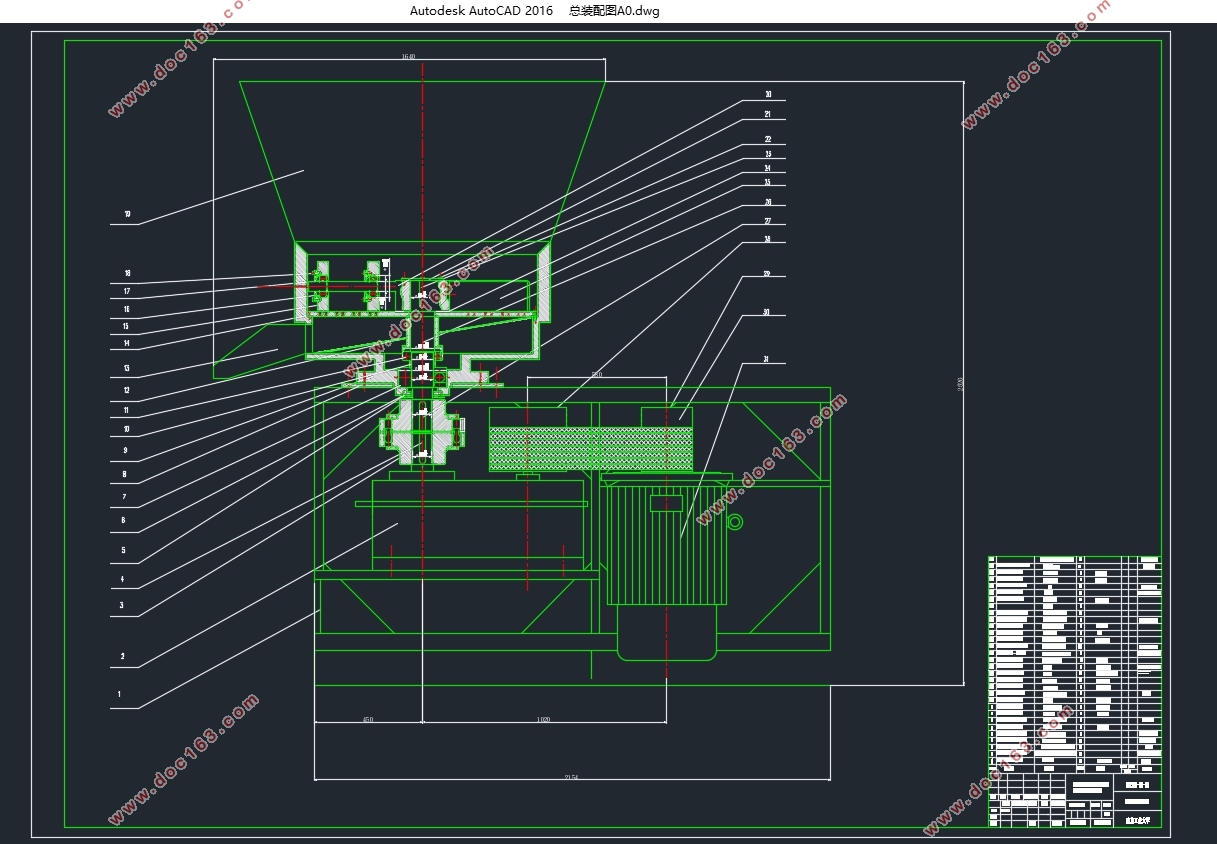This screenshot has height=844, width=1217.
Task: Click the part number 18 callout label
Action: (x=127, y=273)
